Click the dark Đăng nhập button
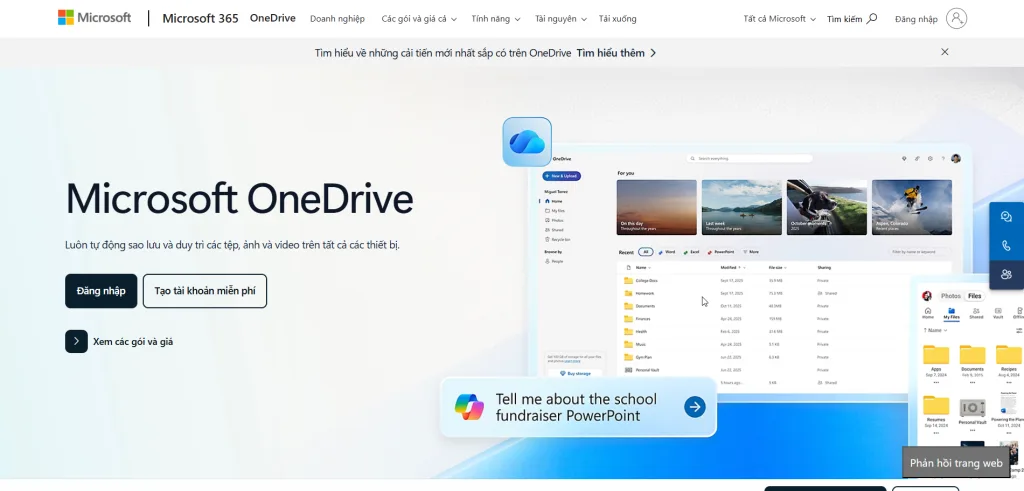The image size is (1024, 491). tap(101, 291)
